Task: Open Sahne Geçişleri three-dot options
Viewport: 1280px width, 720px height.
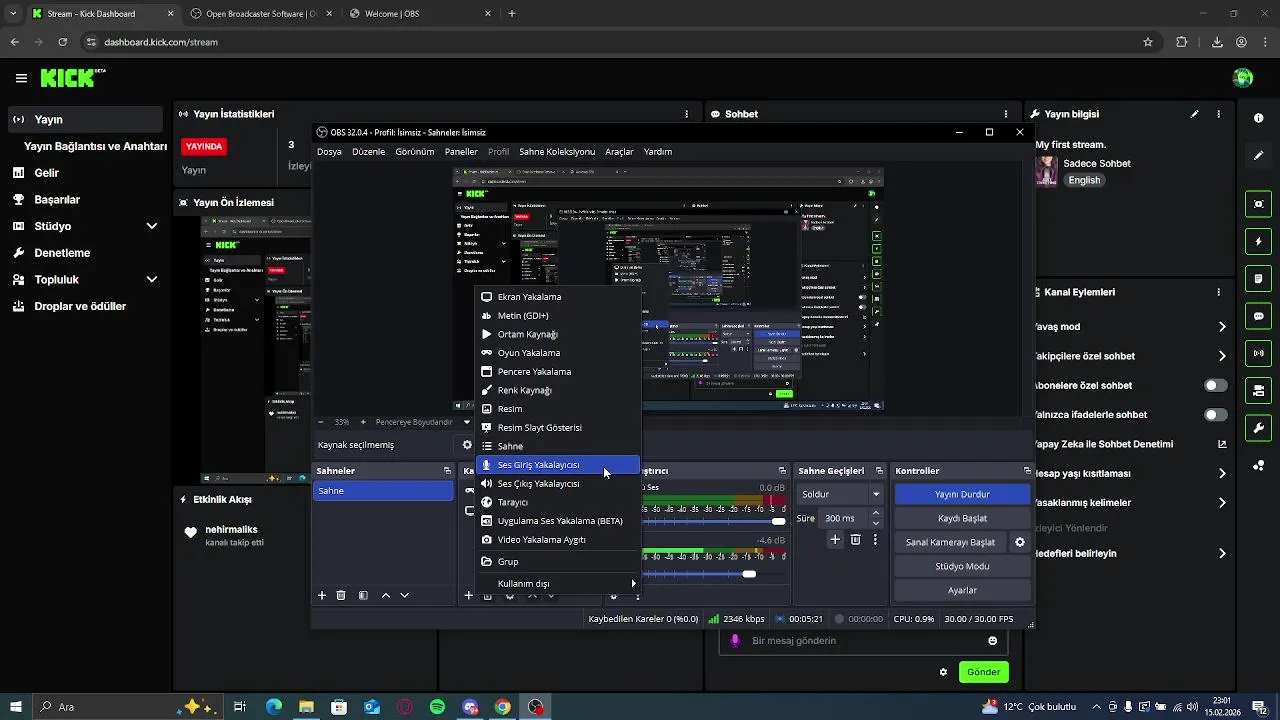Action: point(875,539)
